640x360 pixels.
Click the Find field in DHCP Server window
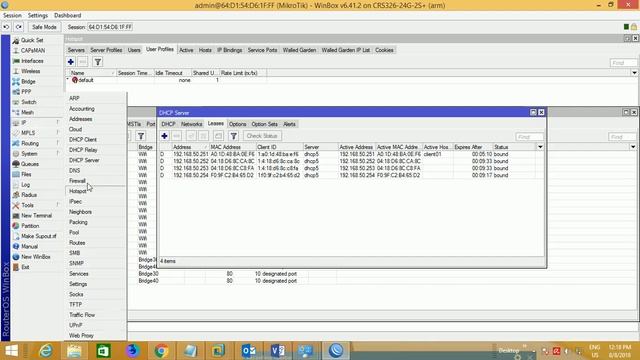[529, 137]
